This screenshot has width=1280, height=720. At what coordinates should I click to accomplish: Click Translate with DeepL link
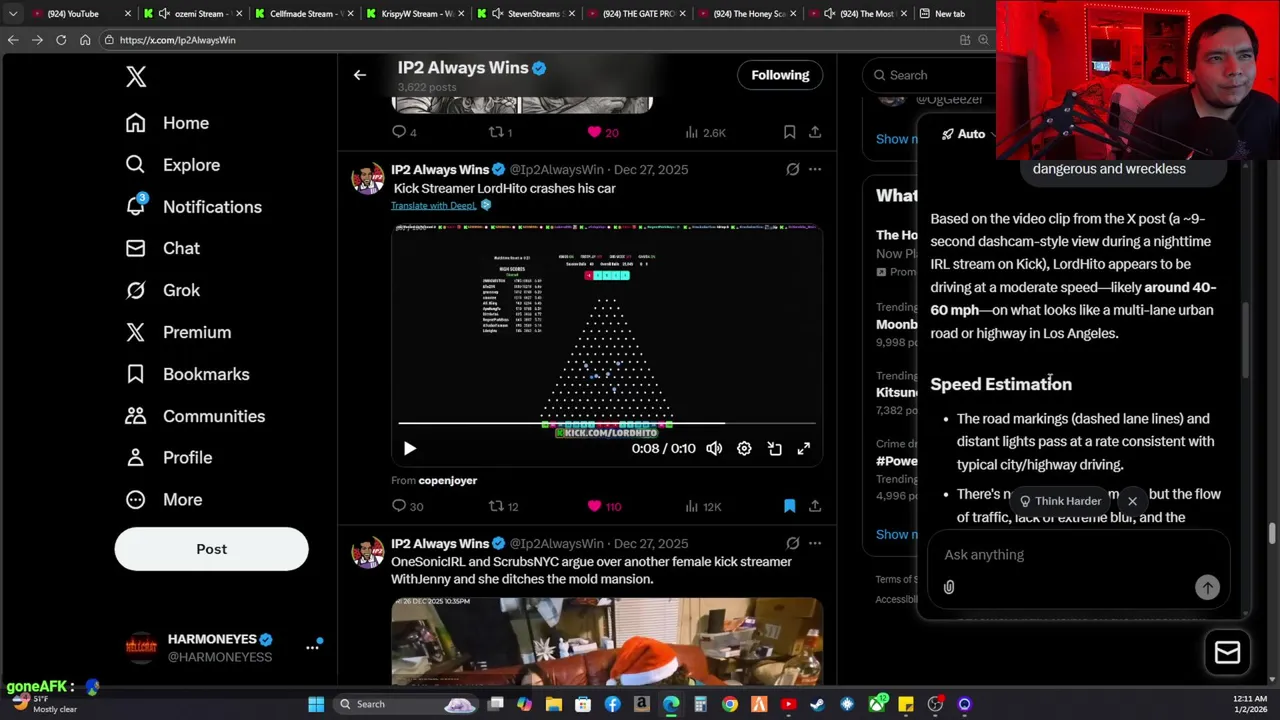click(x=434, y=205)
